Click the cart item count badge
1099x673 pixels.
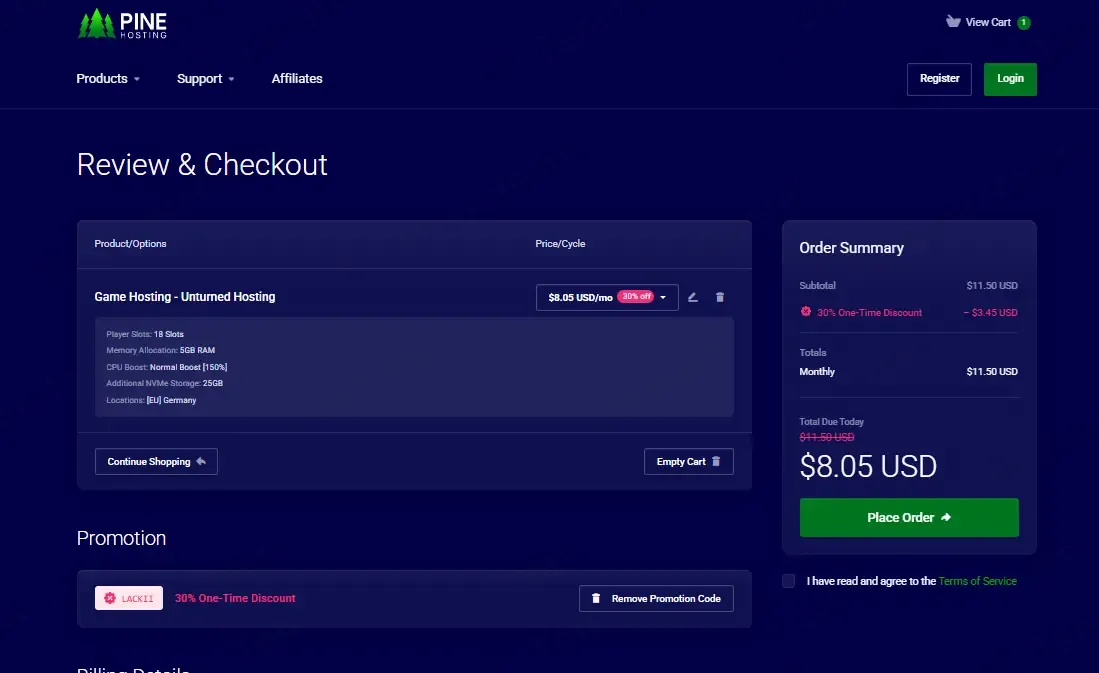pos(1023,22)
